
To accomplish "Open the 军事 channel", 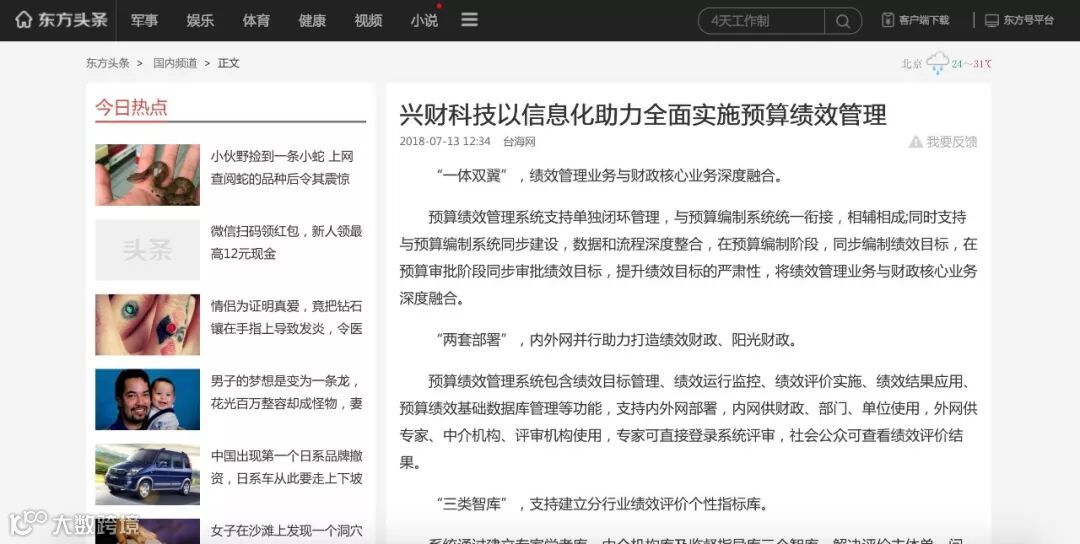I will 145,21.
